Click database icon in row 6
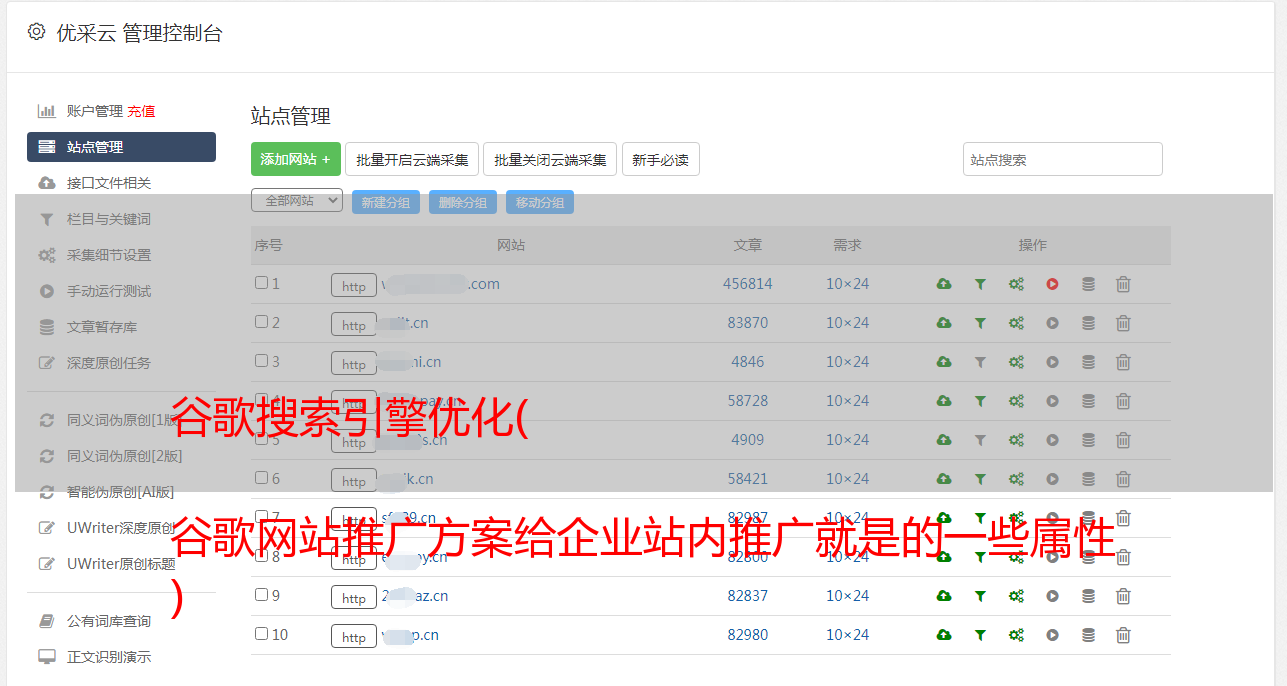The image size is (1287, 686). click(1088, 479)
